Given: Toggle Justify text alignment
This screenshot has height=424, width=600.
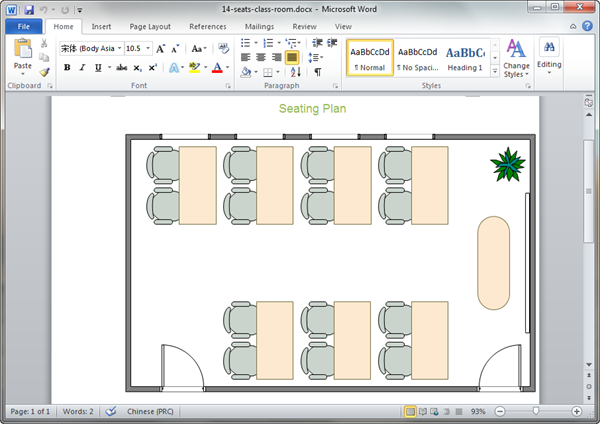Looking at the screenshot, I should [292, 58].
